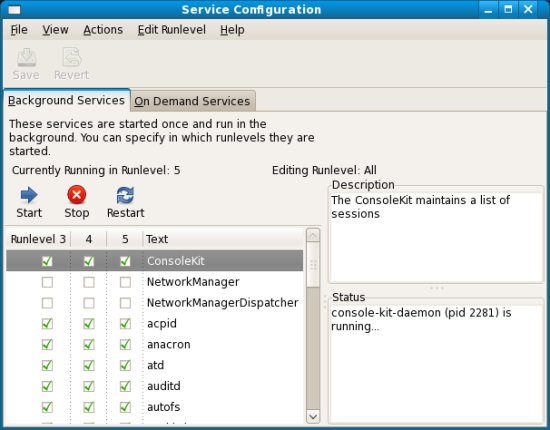Open the Actions menu
This screenshot has width=550, height=430.
pos(103,30)
